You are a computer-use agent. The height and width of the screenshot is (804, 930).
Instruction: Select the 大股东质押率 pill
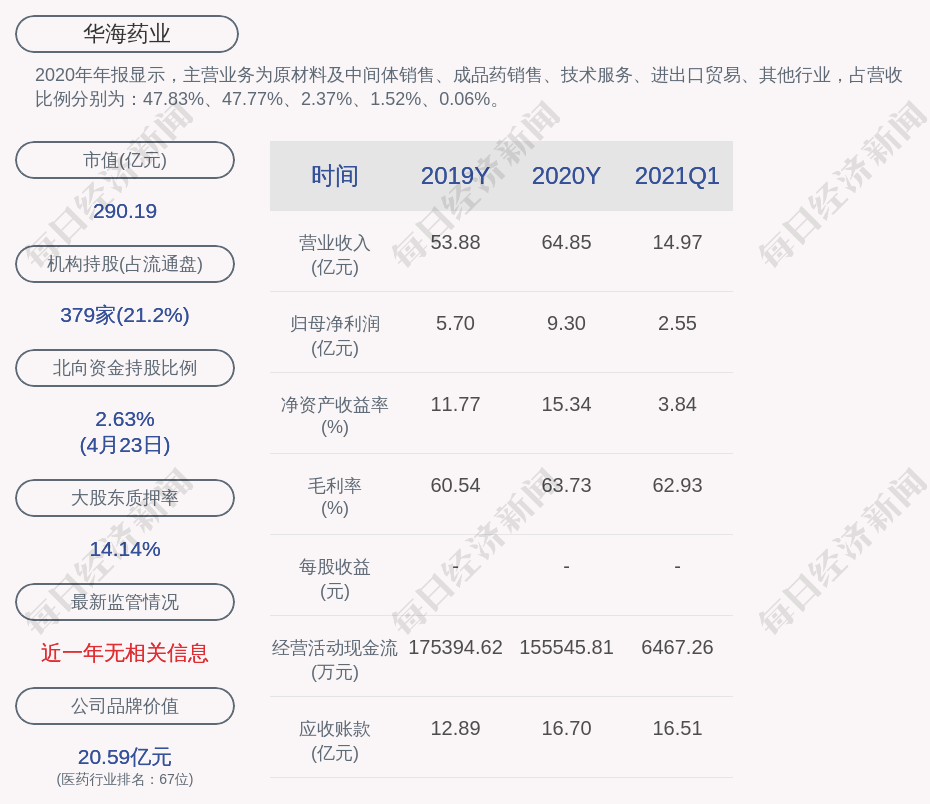coord(125,498)
